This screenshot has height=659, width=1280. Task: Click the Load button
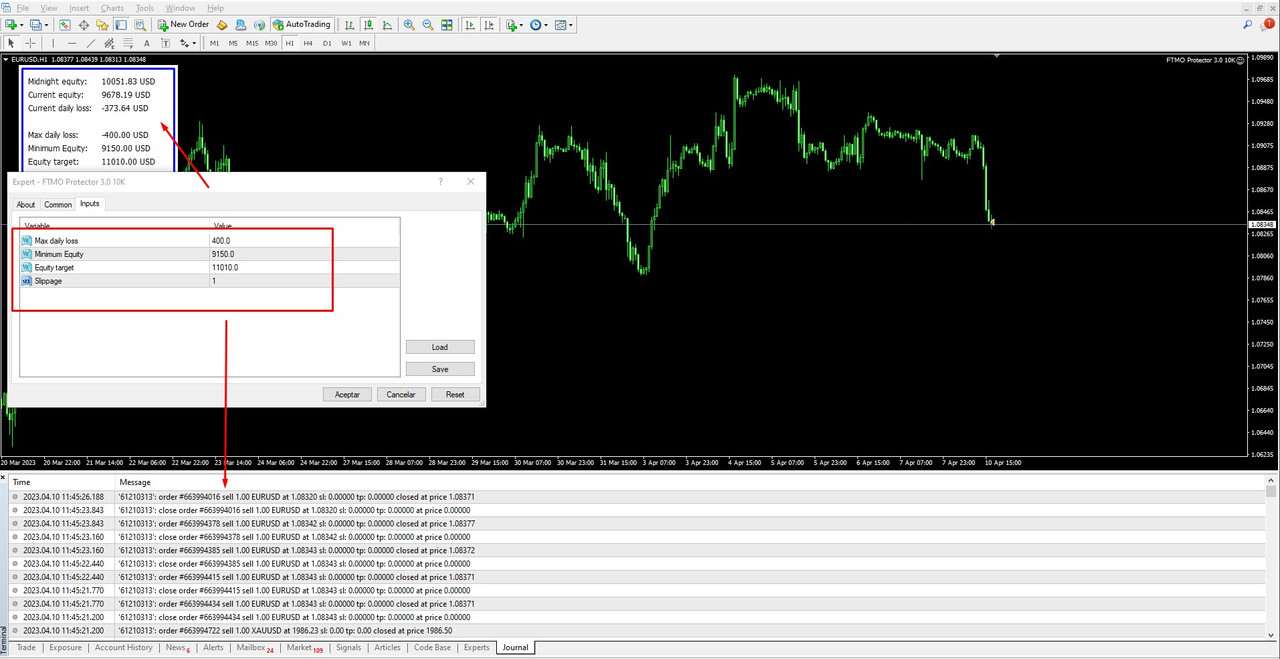(440, 347)
